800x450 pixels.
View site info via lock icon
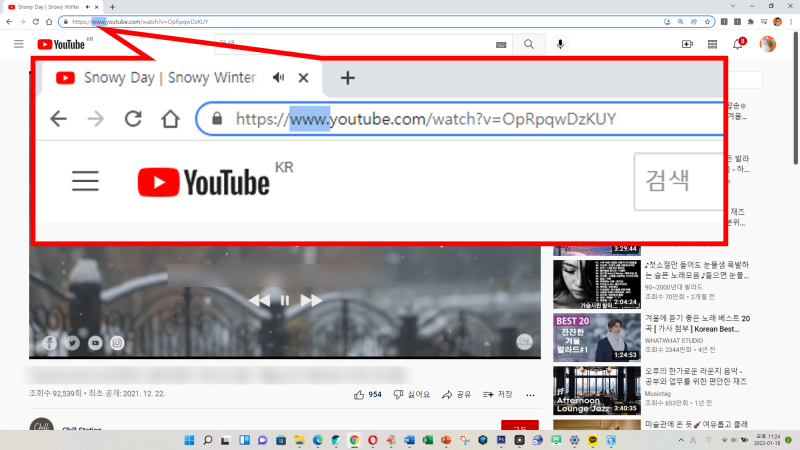pos(66,21)
